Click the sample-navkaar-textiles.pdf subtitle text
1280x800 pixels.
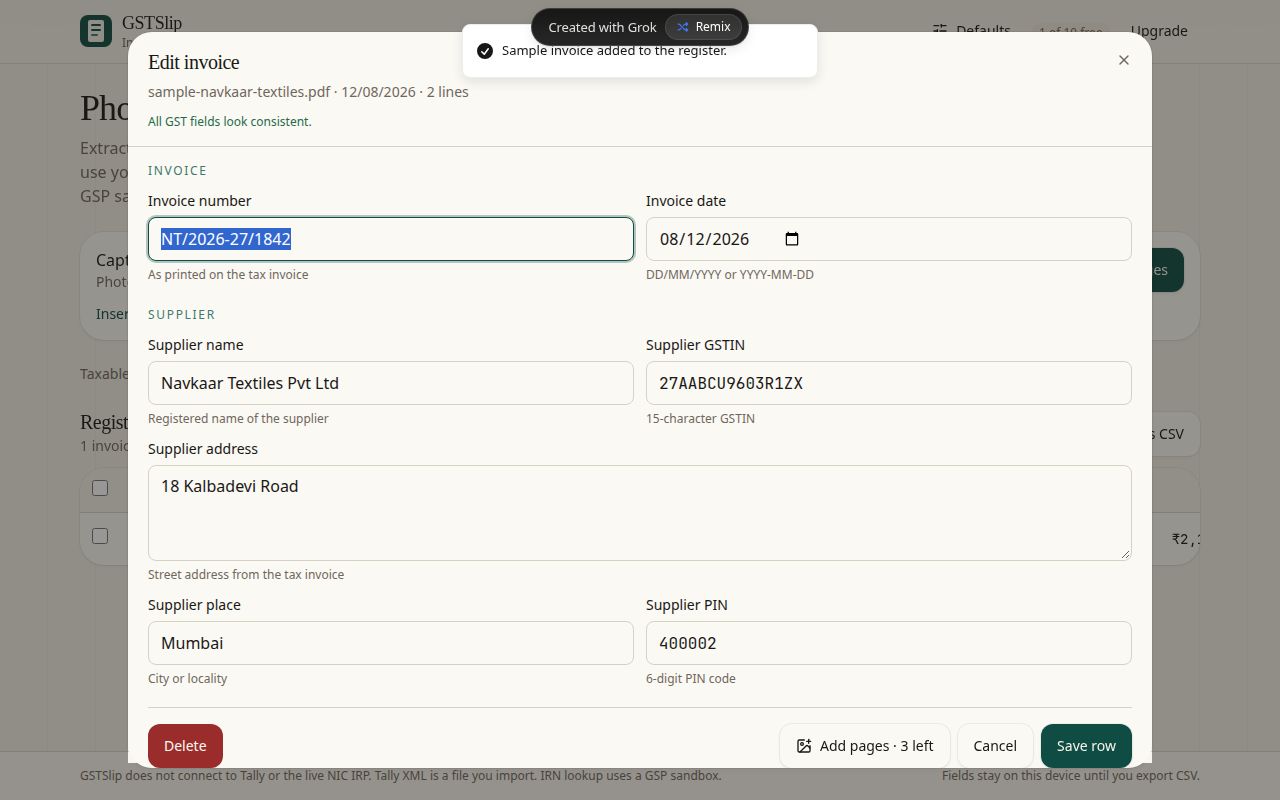point(308,92)
